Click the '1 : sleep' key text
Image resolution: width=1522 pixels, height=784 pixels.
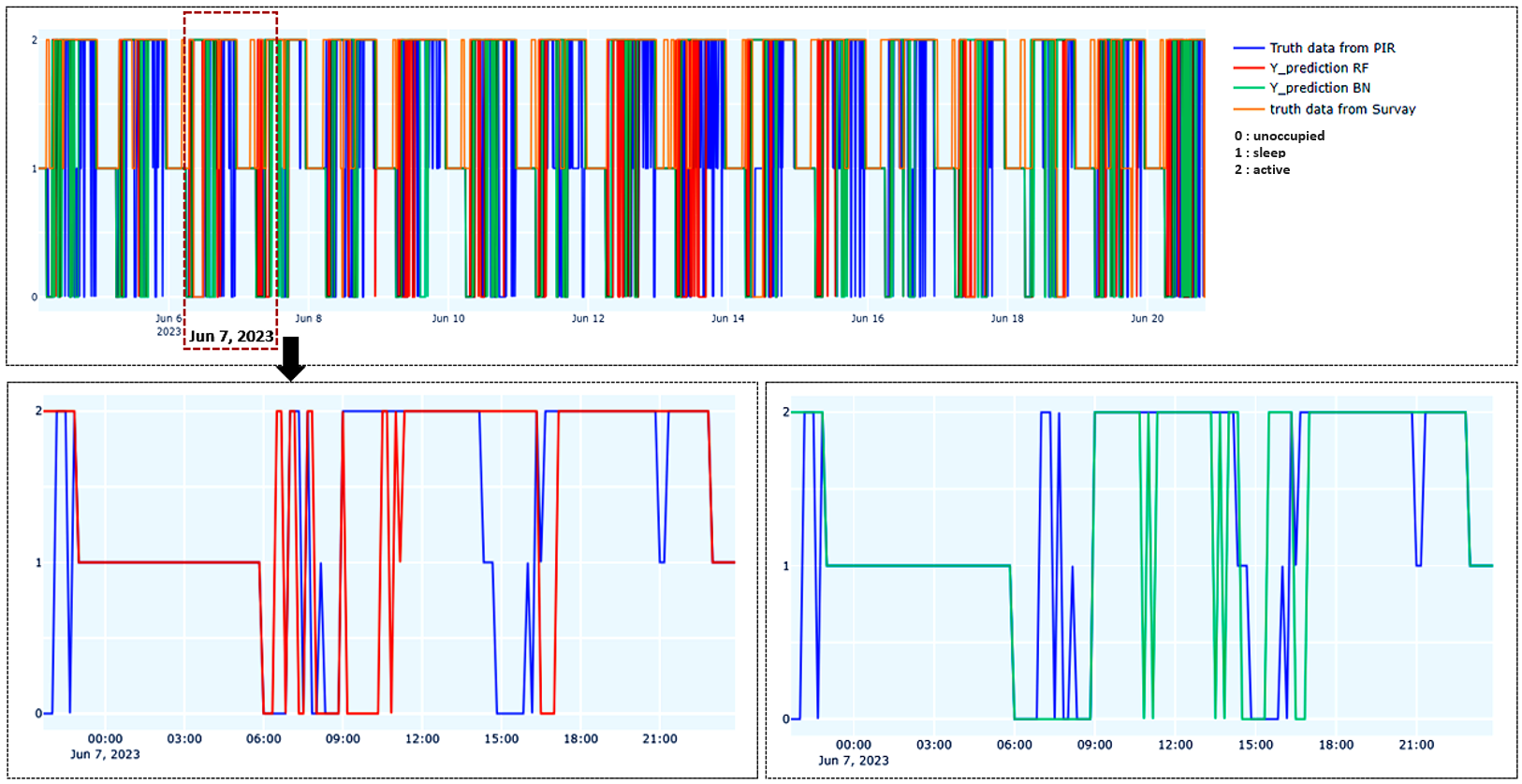click(x=1259, y=152)
